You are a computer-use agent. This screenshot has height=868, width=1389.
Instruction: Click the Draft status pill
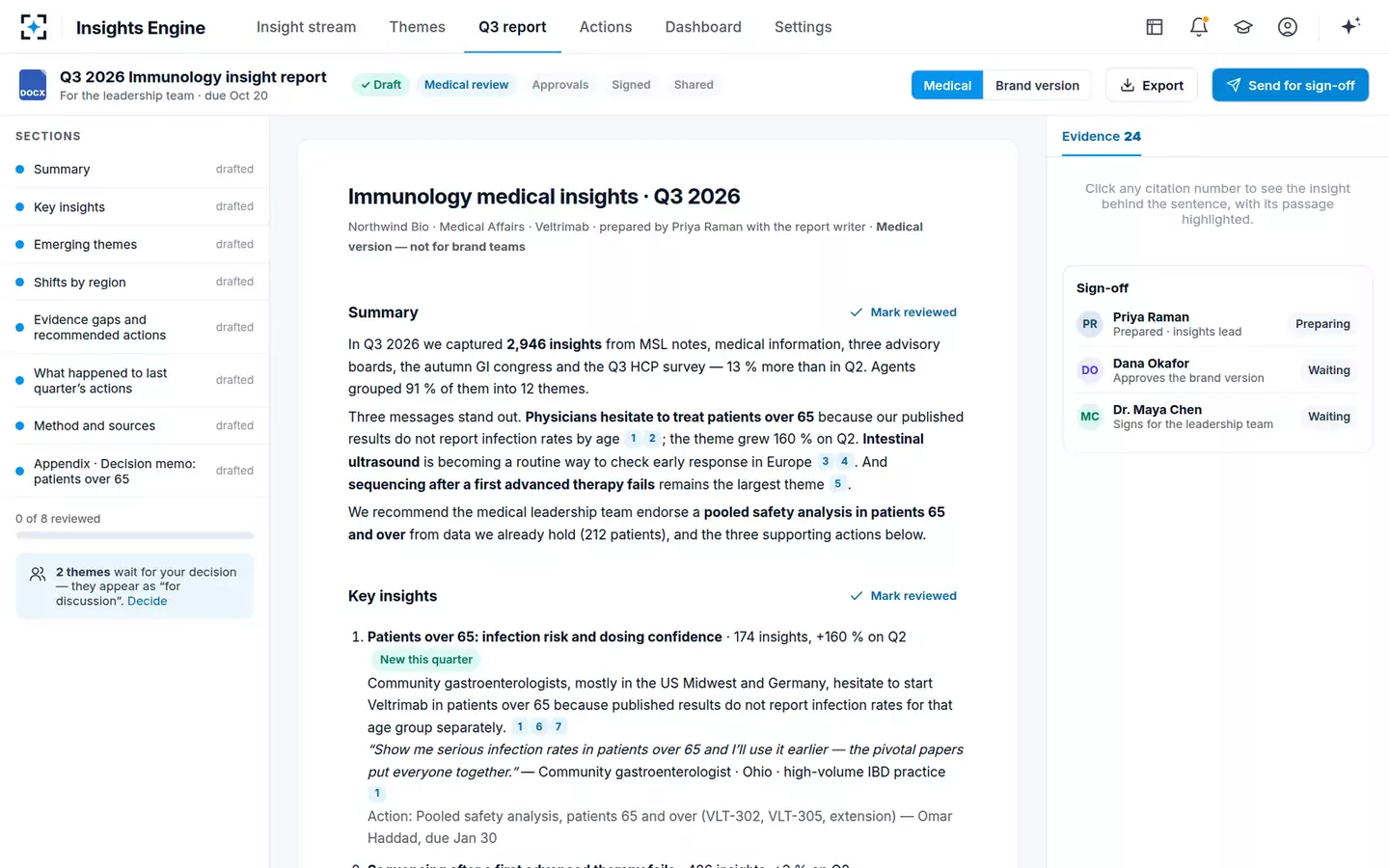point(381,85)
